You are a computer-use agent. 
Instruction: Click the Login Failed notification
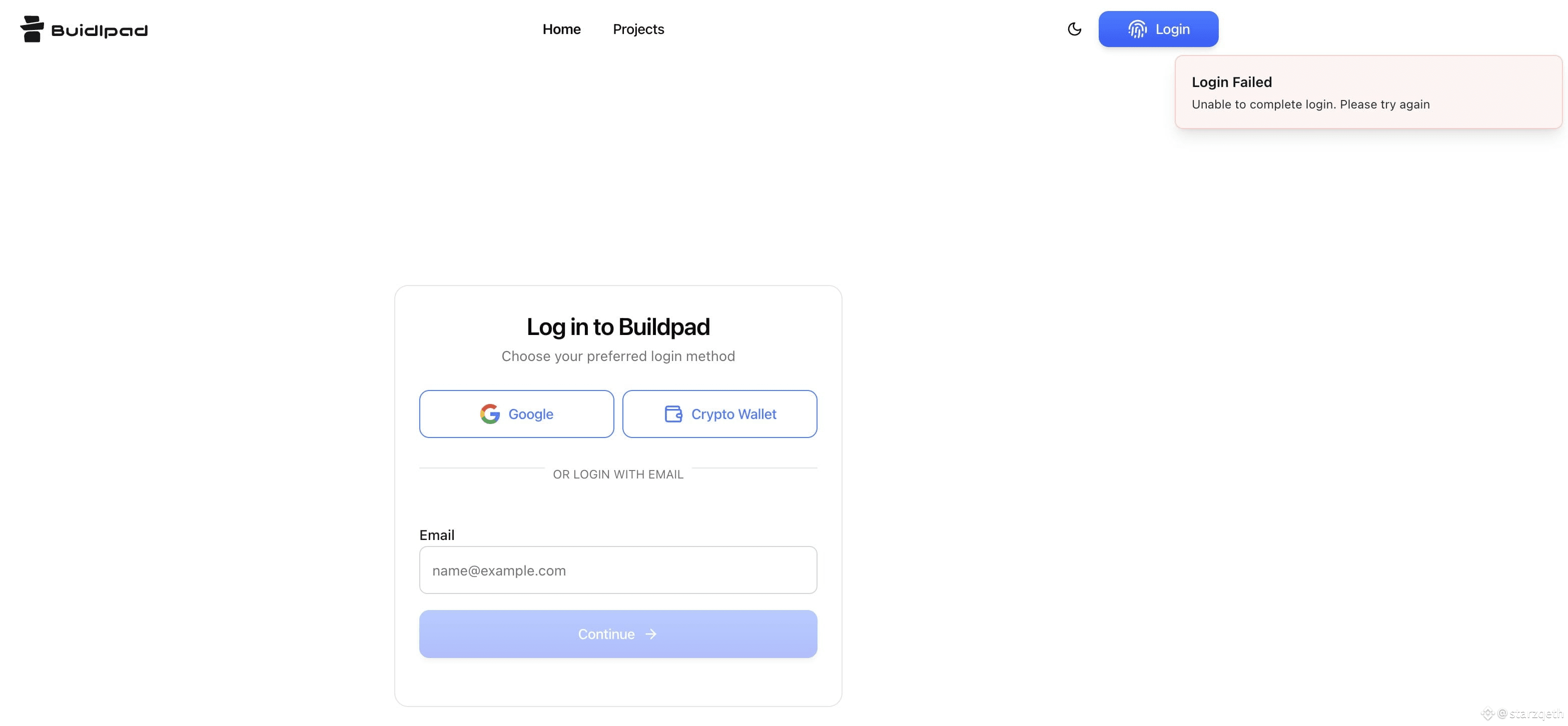[1368, 92]
